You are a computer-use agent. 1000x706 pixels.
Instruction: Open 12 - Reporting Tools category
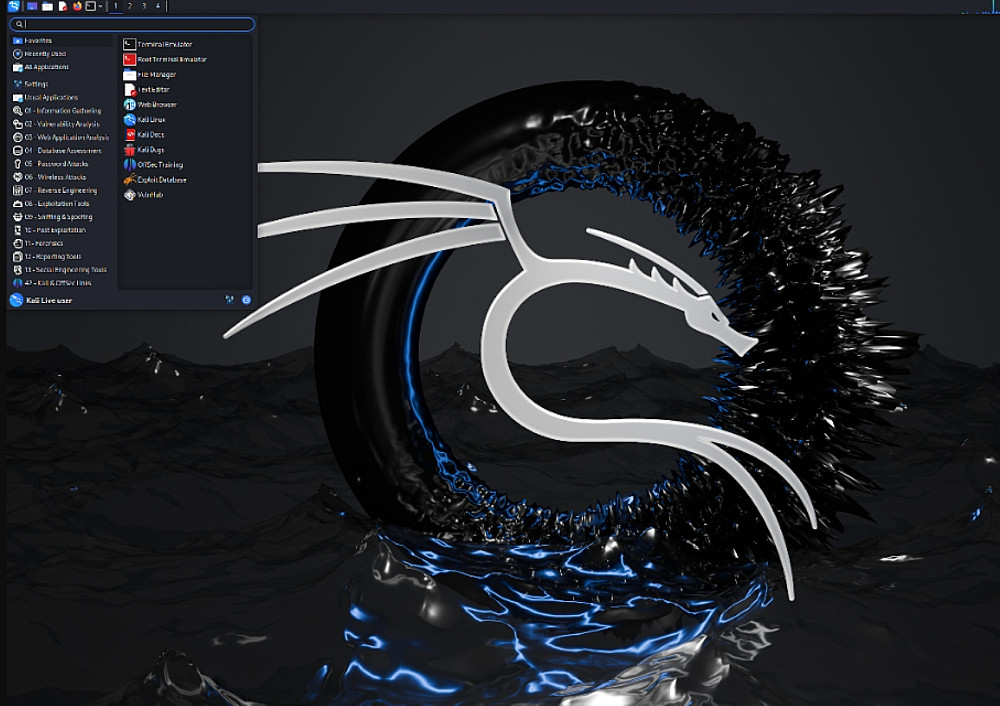(x=62, y=256)
